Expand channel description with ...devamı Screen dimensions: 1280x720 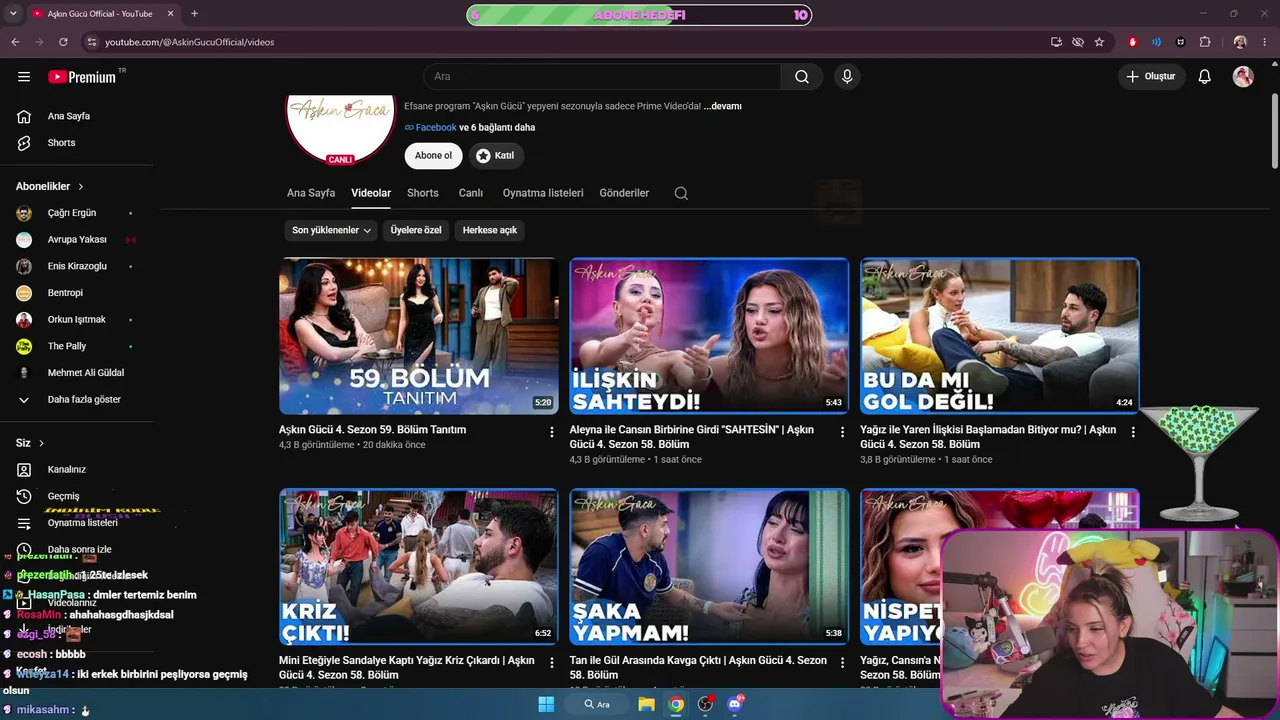722,106
